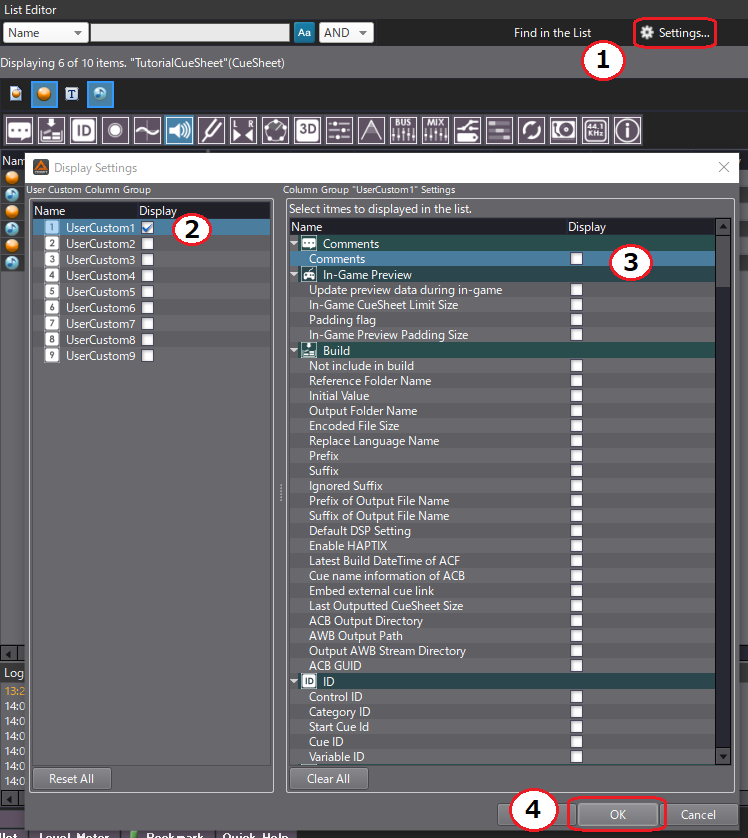Image resolution: width=748 pixels, height=838 pixels.
Task: Toggle the Aa case-sensitive search button
Action: point(304,33)
